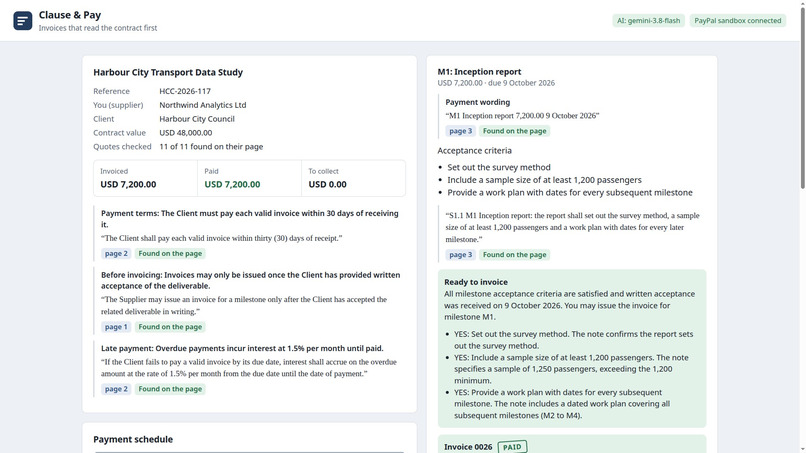Click the Invoiced USD 7,200.00 amount
The height and width of the screenshot is (453, 806).
pos(129,185)
